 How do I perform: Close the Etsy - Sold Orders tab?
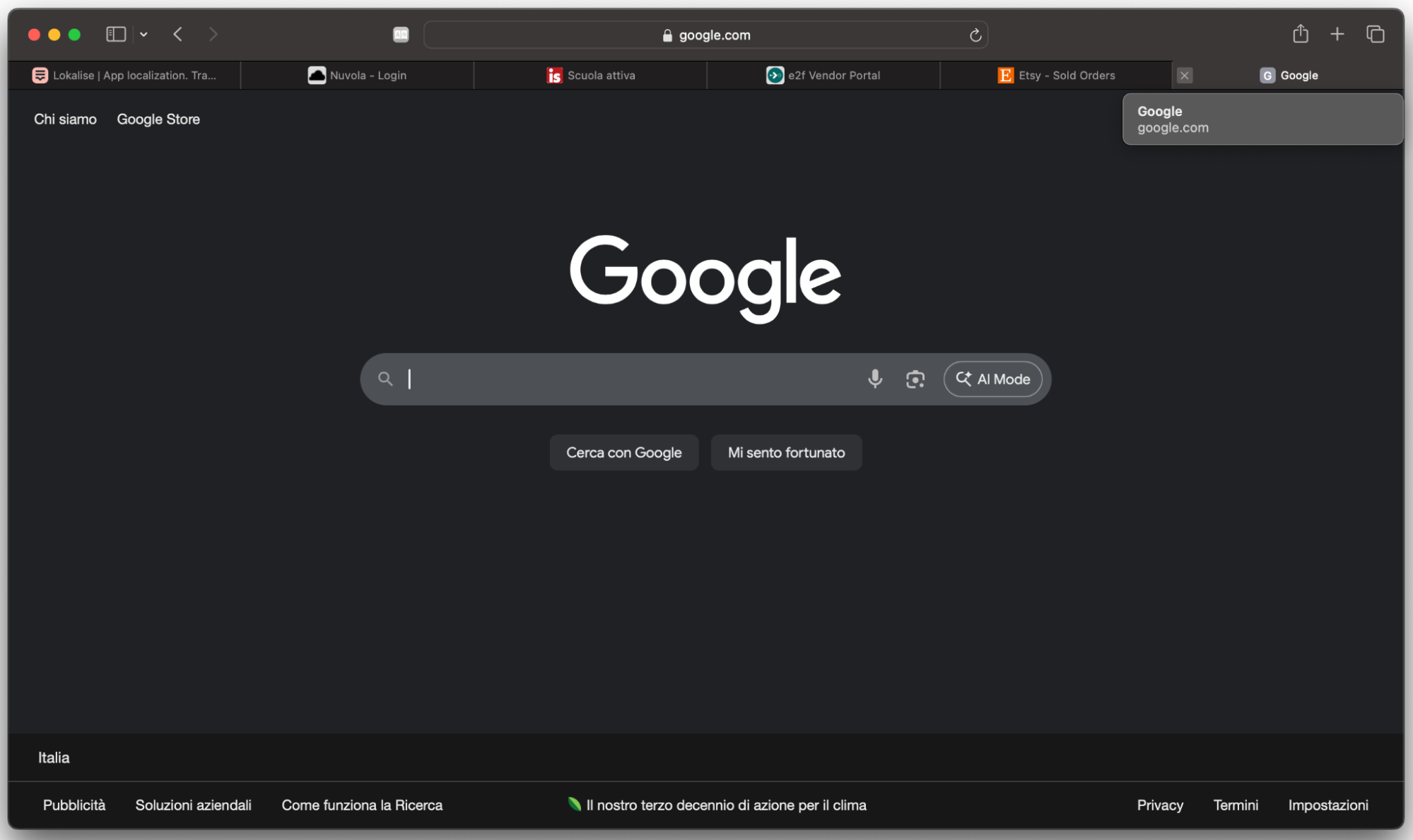coord(1185,75)
